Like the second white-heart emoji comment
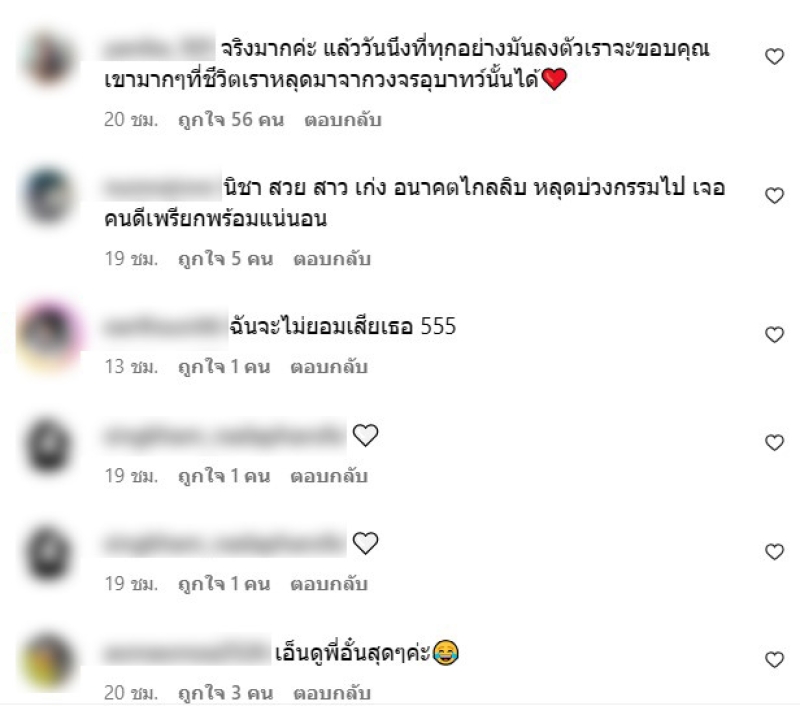Screen dimensions: 800x706 tap(774, 551)
